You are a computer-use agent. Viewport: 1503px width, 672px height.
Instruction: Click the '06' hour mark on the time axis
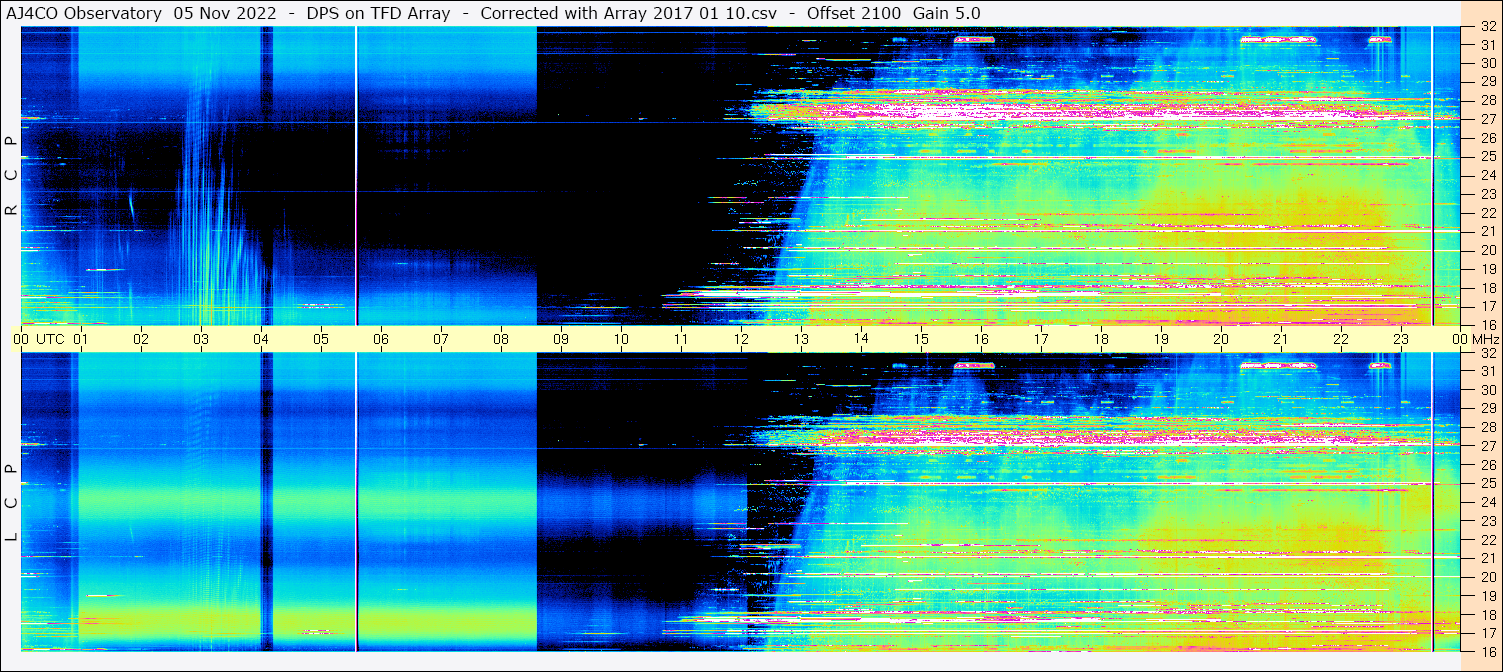tap(381, 339)
